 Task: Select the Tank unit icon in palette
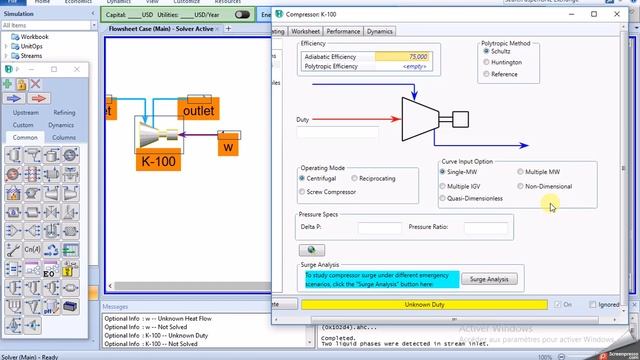51,156
